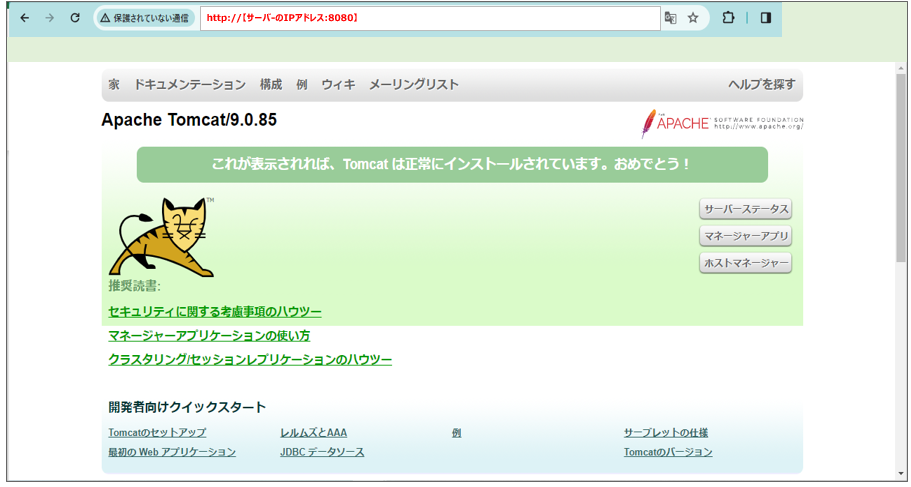Open マネージャーアプリケーションの使い方 link

pos(209,336)
